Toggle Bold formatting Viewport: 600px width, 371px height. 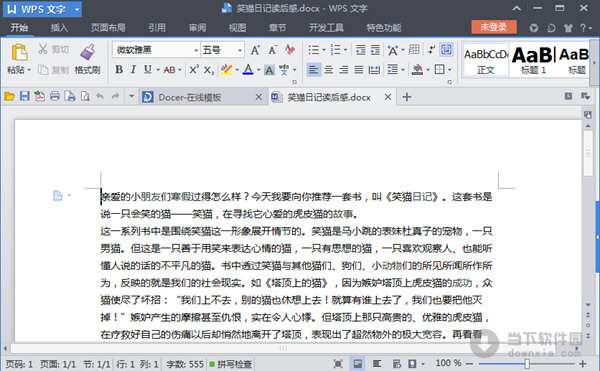119,70
